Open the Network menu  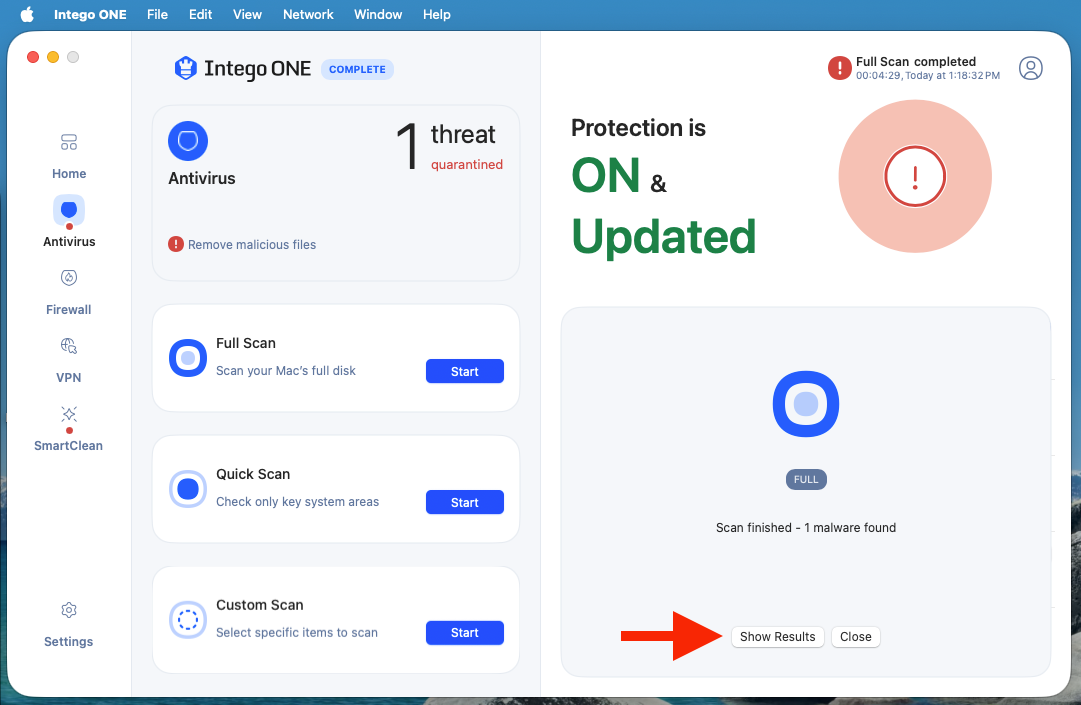tap(308, 14)
